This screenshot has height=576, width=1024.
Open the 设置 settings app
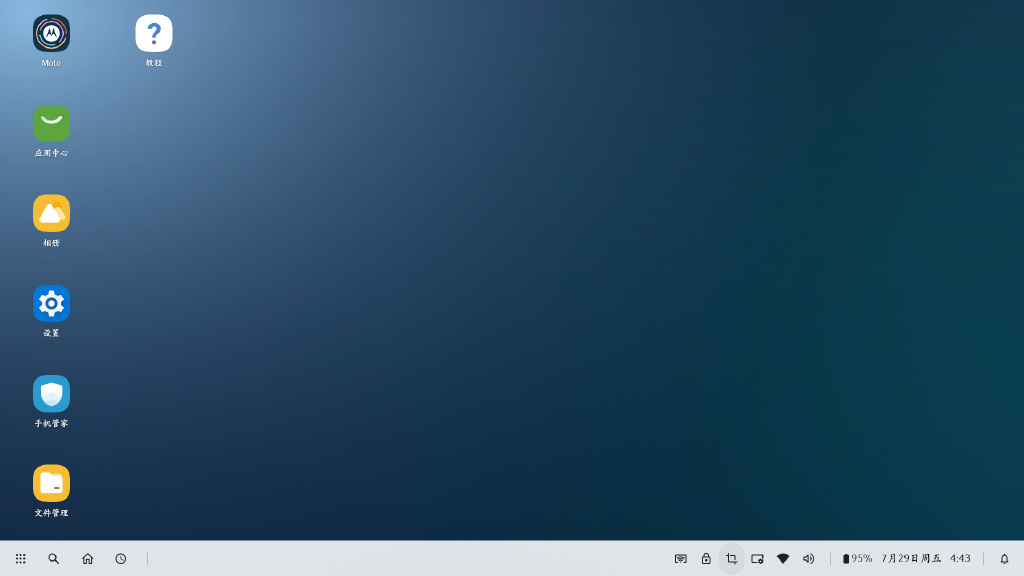tap(51, 303)
